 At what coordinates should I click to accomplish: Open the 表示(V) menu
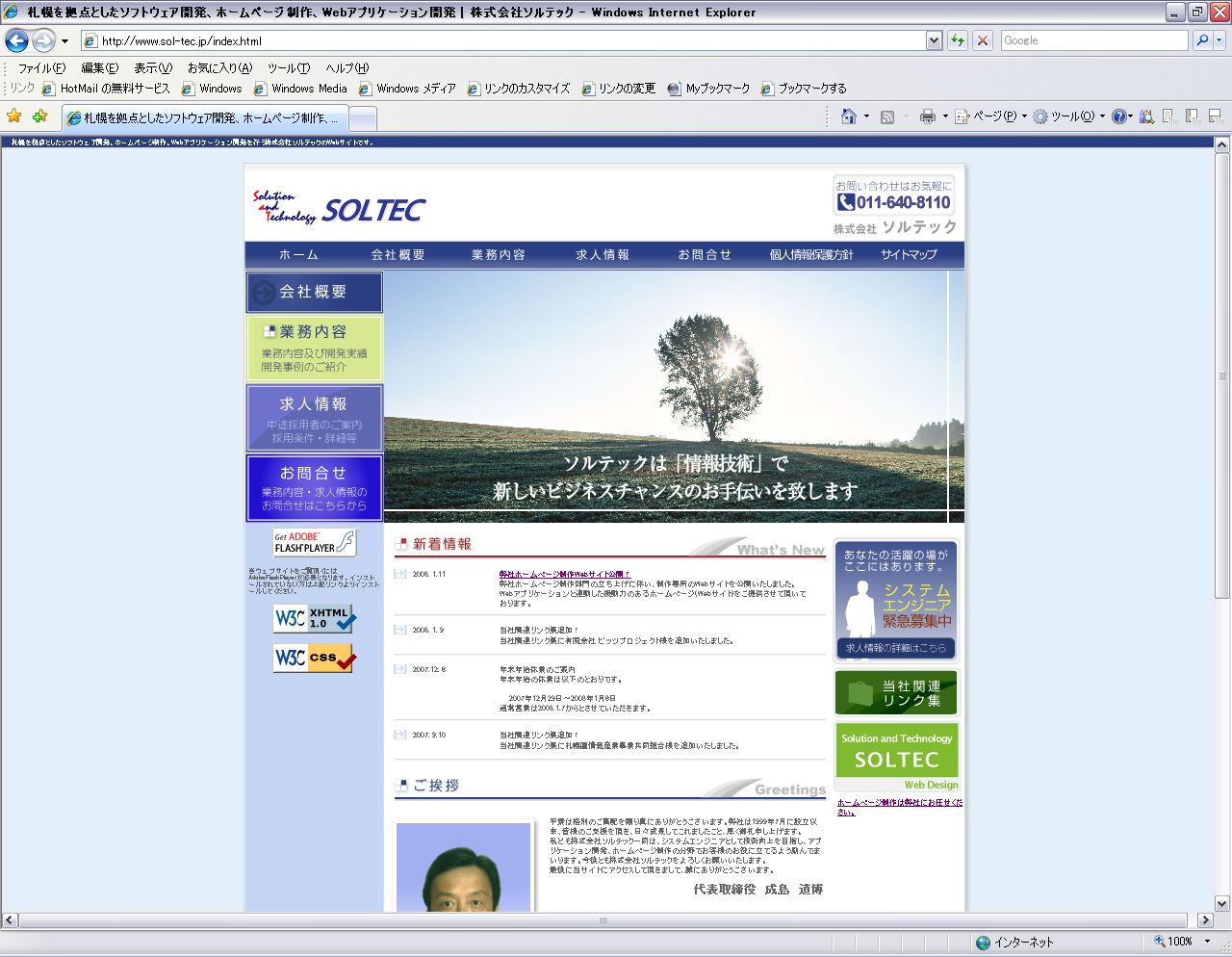152,68
